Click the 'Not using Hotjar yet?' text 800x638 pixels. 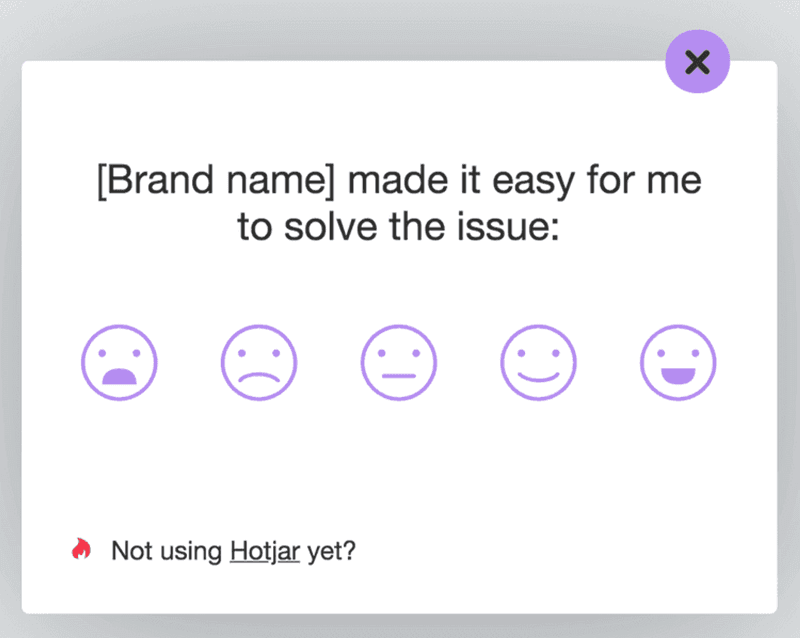232,549
